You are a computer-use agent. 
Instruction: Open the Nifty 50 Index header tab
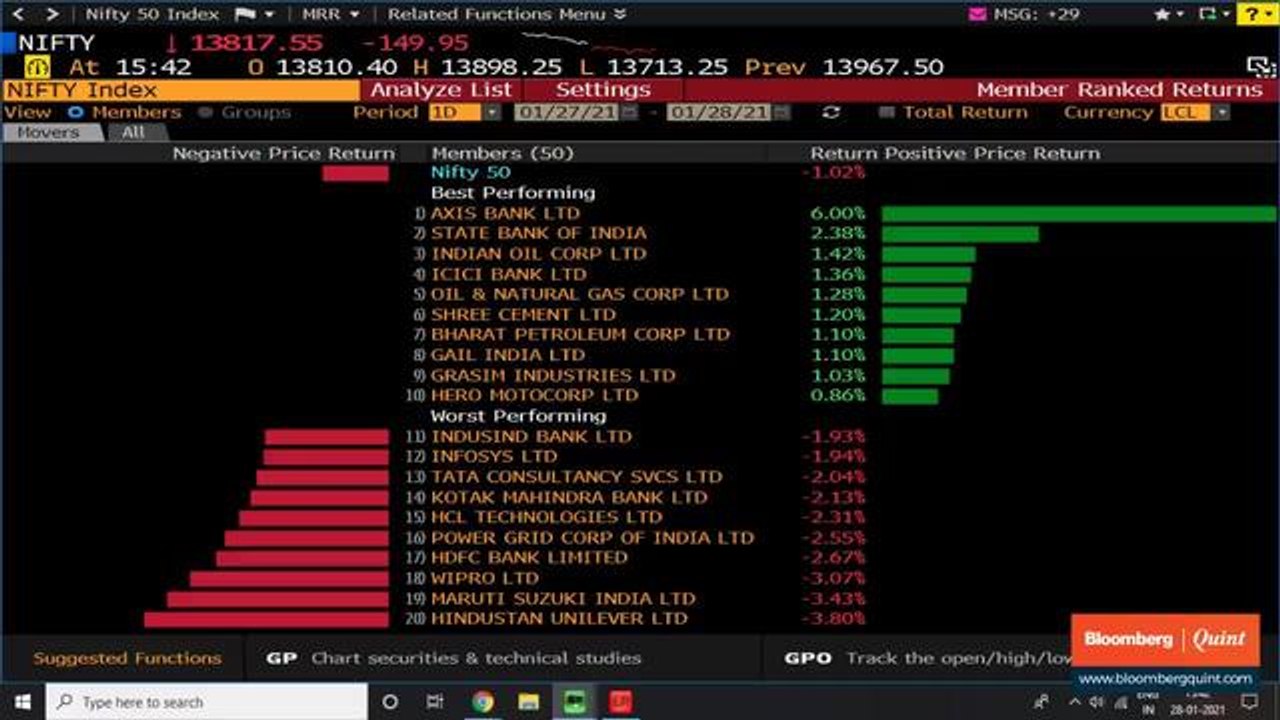(x=152, y=14)
